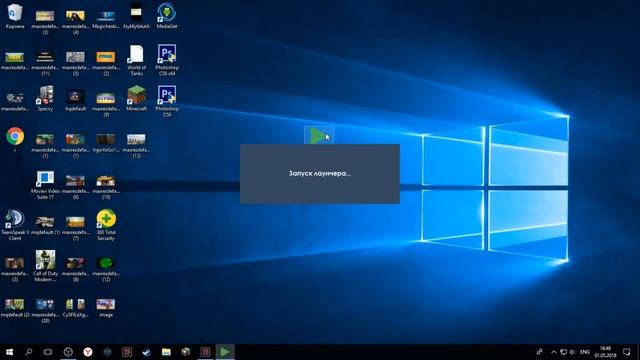Select the maxresdefault (10) image file
This screenshot has height=360, width=640.
coord(106,187)
